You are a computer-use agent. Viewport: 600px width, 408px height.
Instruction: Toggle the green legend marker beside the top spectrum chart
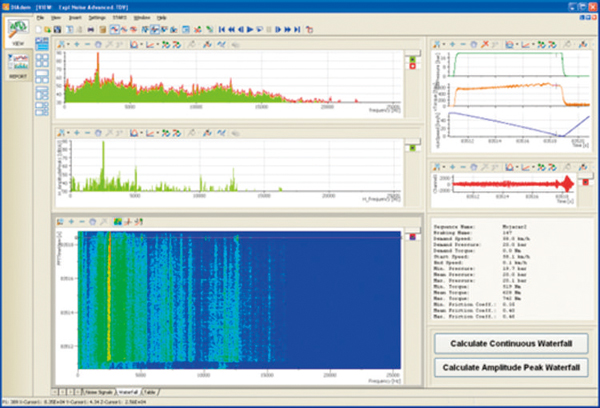[411, 58]
